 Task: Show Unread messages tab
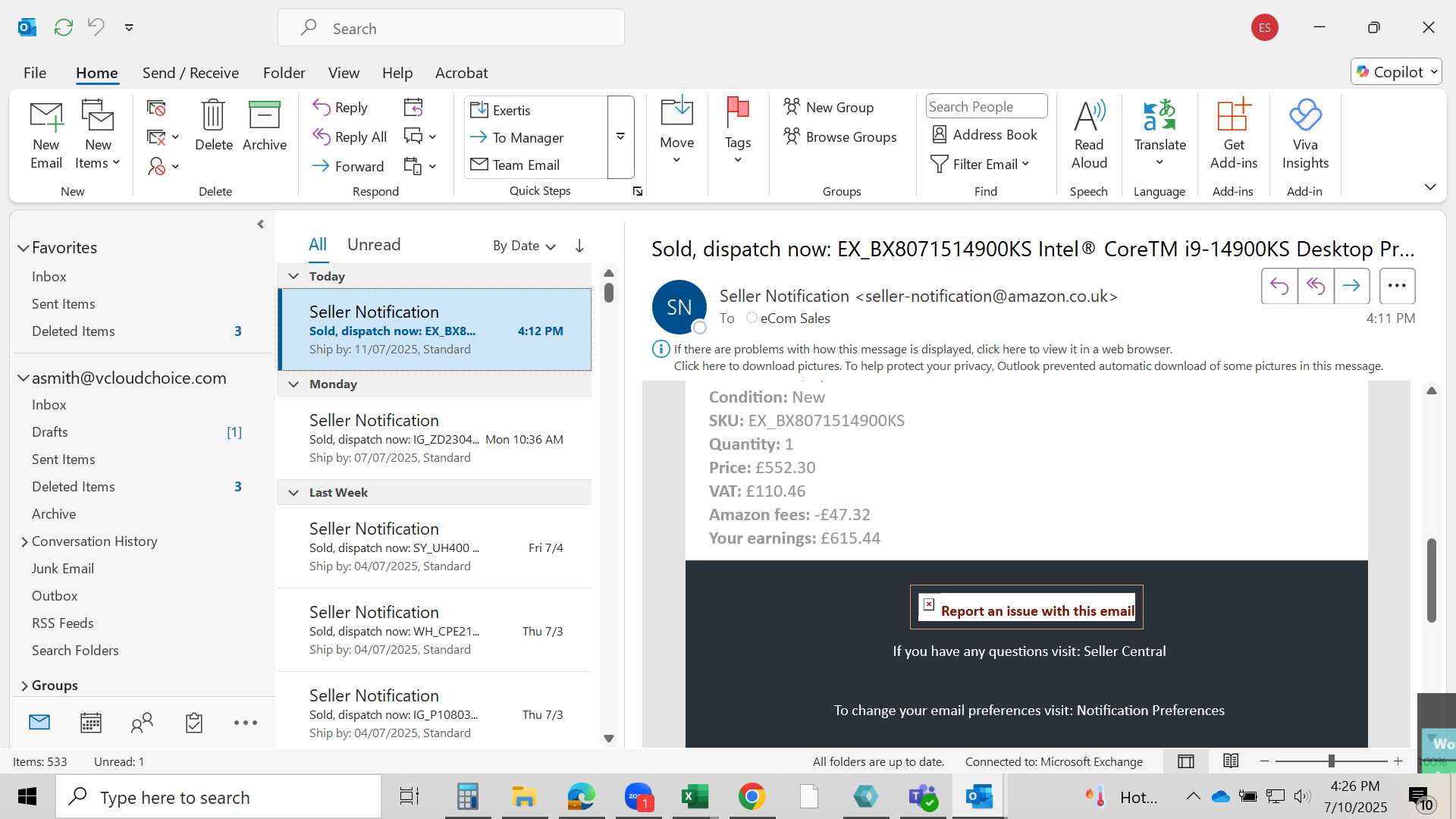pyautogui.click(x=374, y=245)
